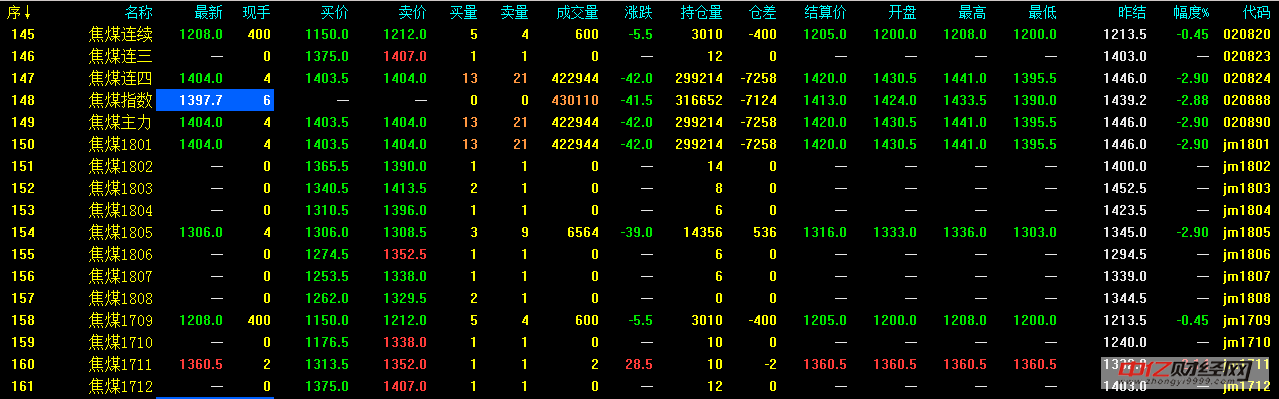
Task: Click the 昨结 column header
Action: [1132, 12]
